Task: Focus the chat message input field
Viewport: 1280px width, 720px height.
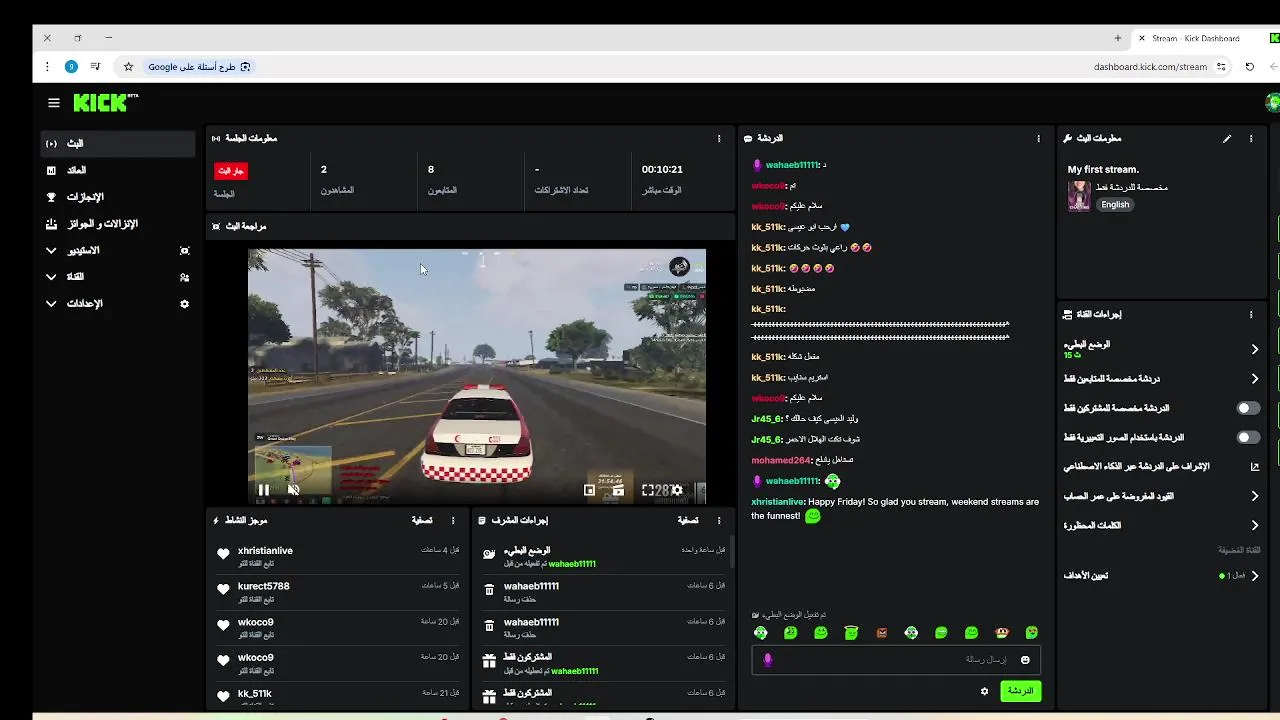Action: coord(895,660)
